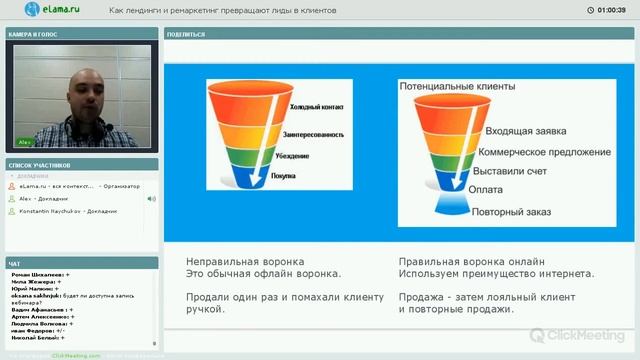This screenshot has width=640, height=360.
Task: Toggle the speaker icon in Alex's row
Action: pos(151,199)
